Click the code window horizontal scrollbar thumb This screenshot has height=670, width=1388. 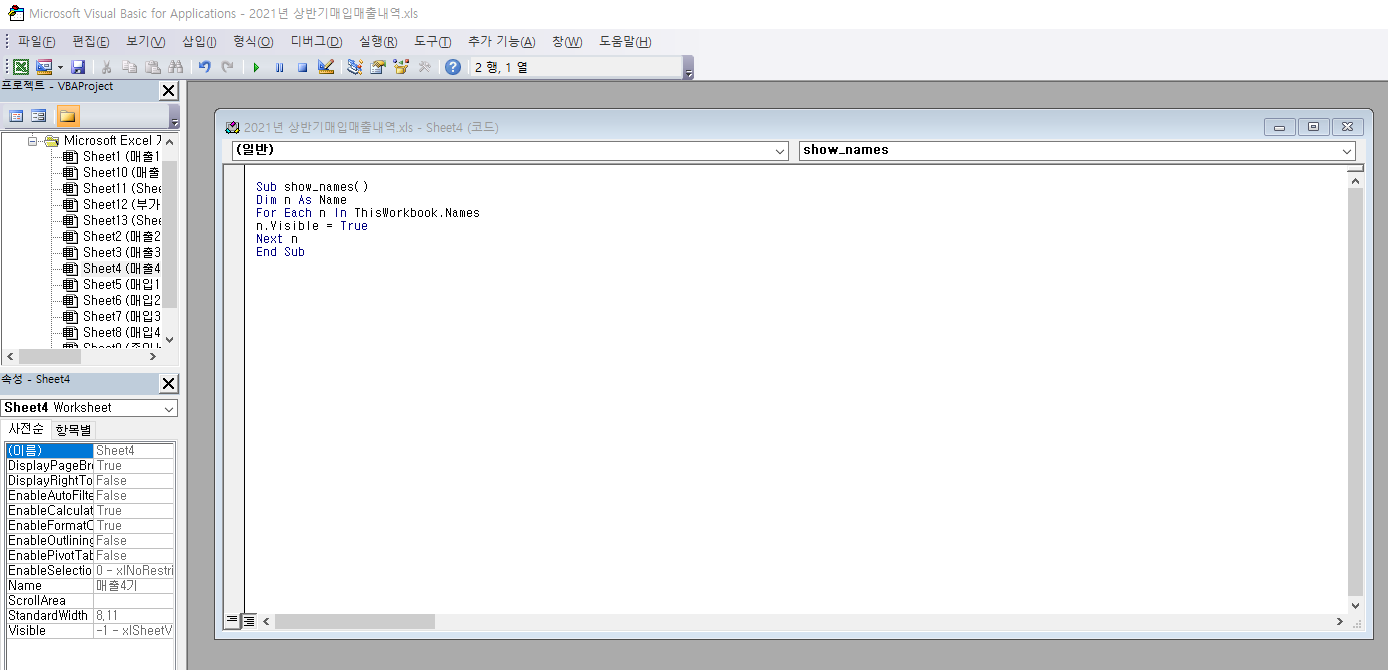coord(355,621)
